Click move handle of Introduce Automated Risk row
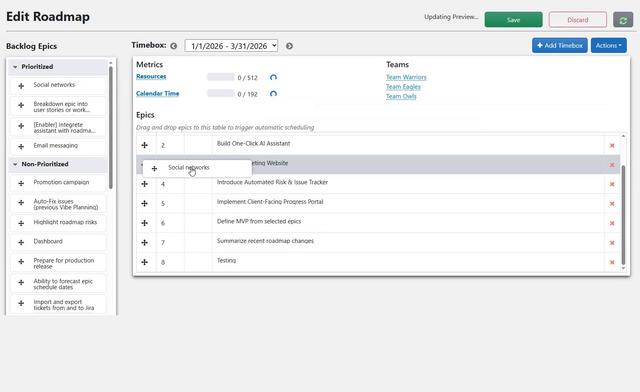 144,184
